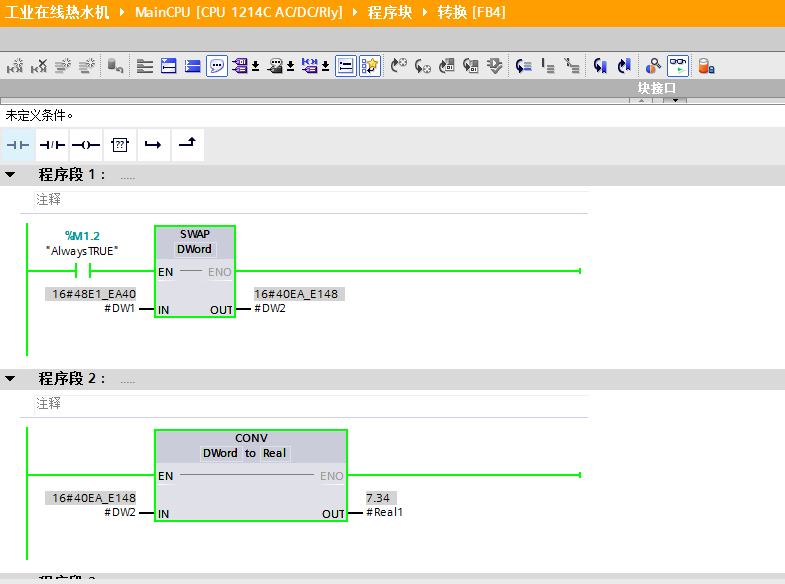The height and width of the screenshot is (584, 785).
Task: Collapse 程序段 2 network
Action: click(10, 379)
